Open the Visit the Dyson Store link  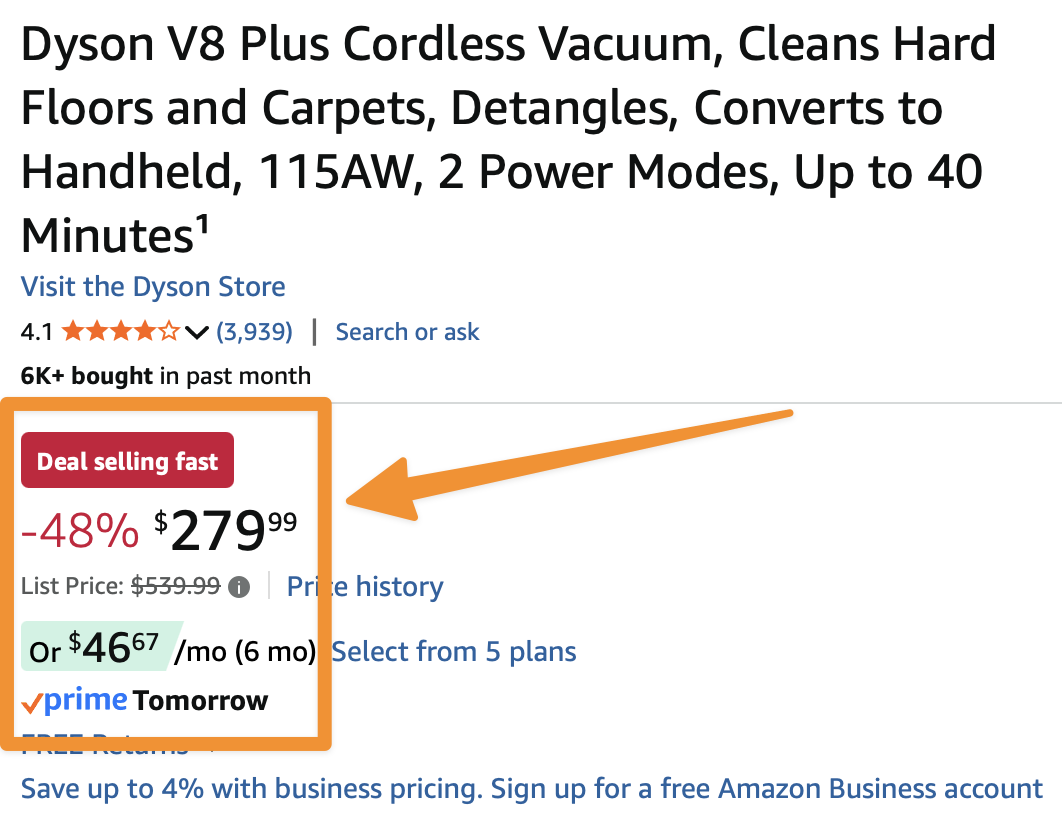click(x=153, y=287)
